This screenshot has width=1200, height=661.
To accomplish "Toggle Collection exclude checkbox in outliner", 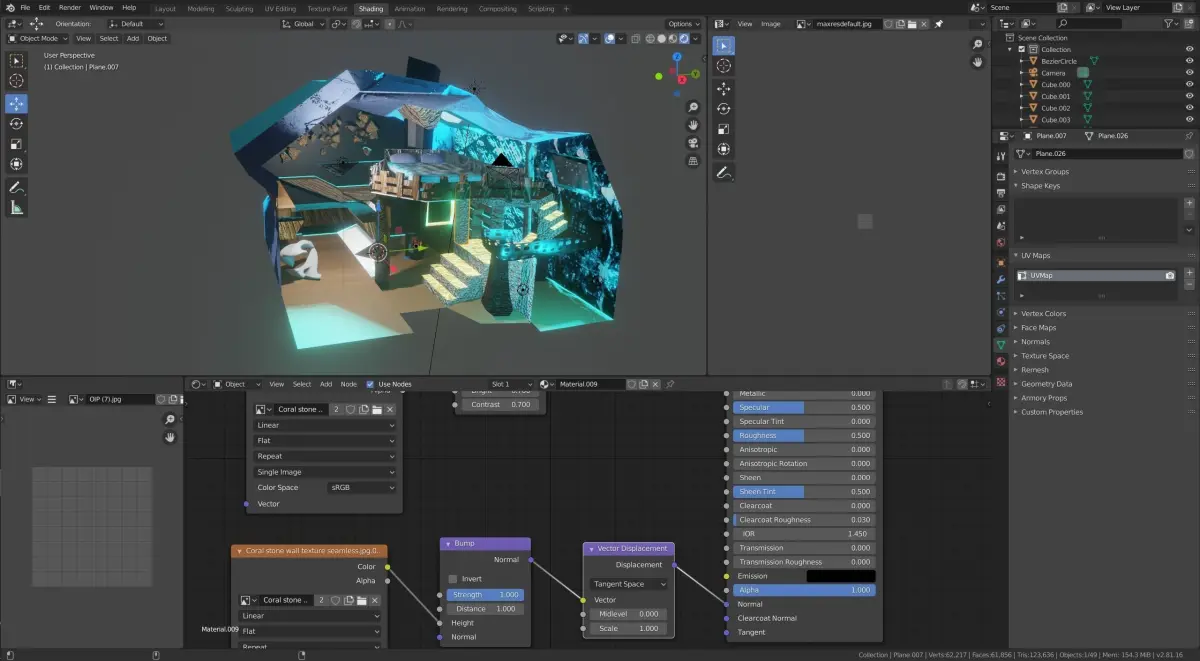I will [x=1021, y=49].
